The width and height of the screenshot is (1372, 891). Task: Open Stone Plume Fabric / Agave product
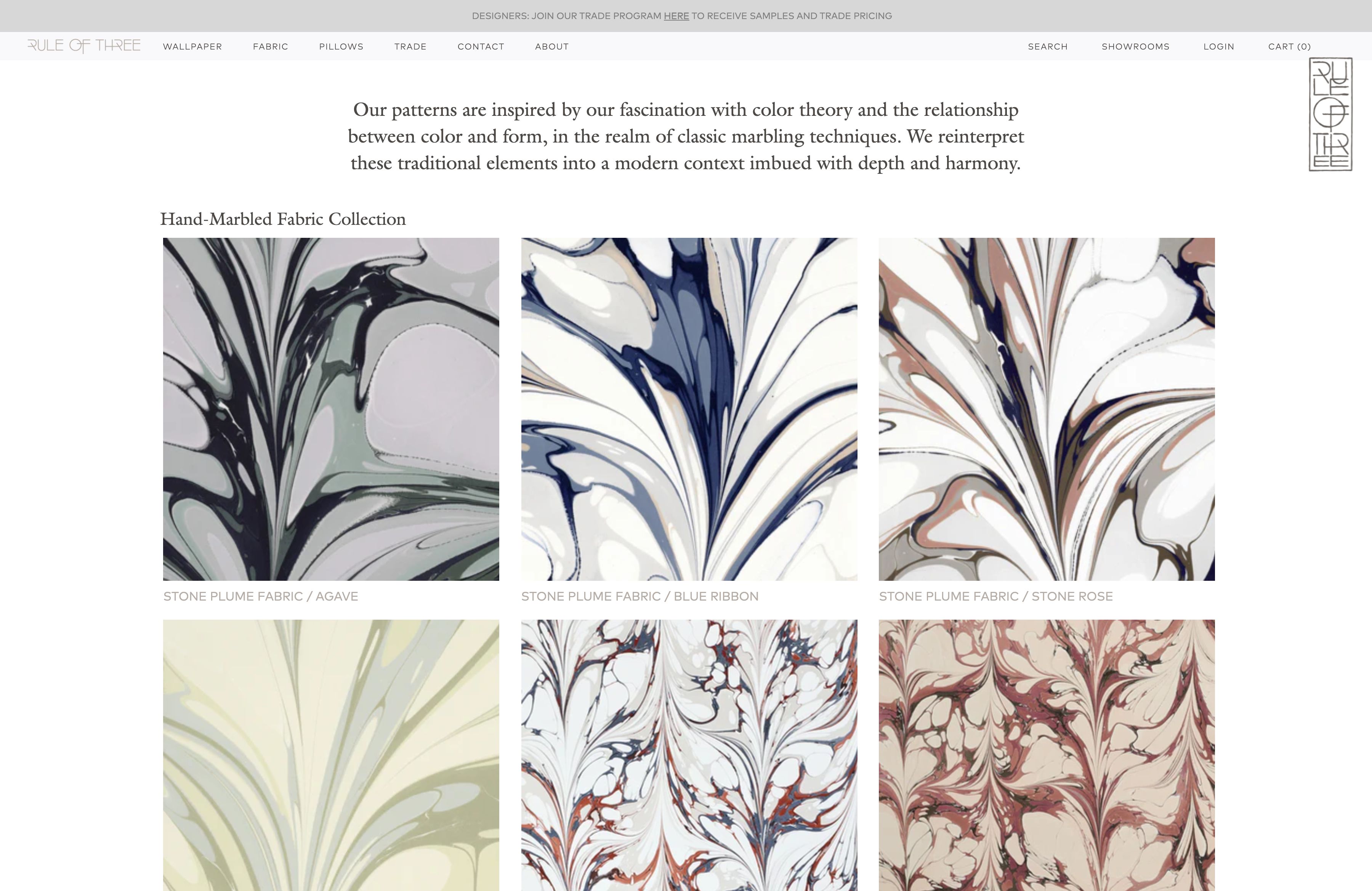tap(331, 409)
